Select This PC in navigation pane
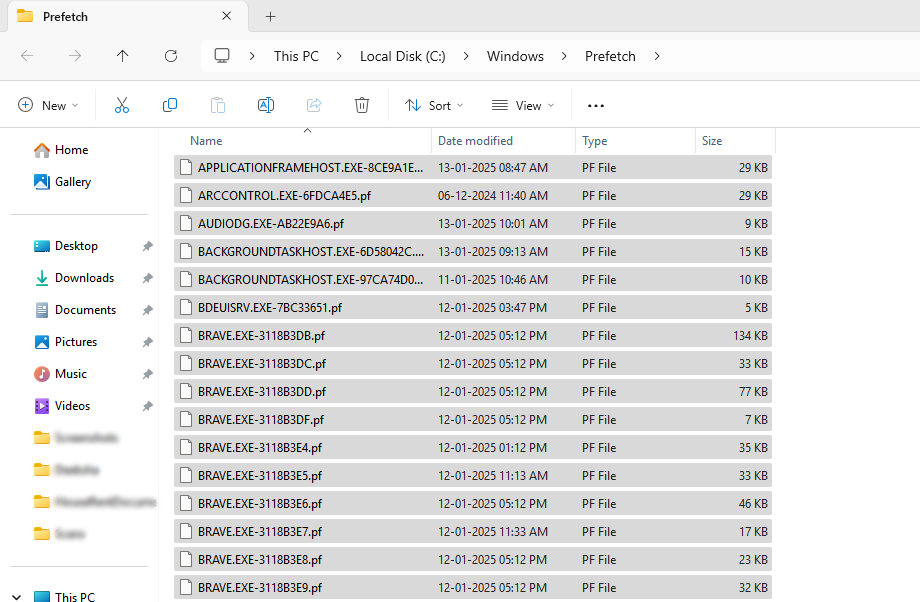Viewport: 920px width, 602px height. tap(65, 596)
